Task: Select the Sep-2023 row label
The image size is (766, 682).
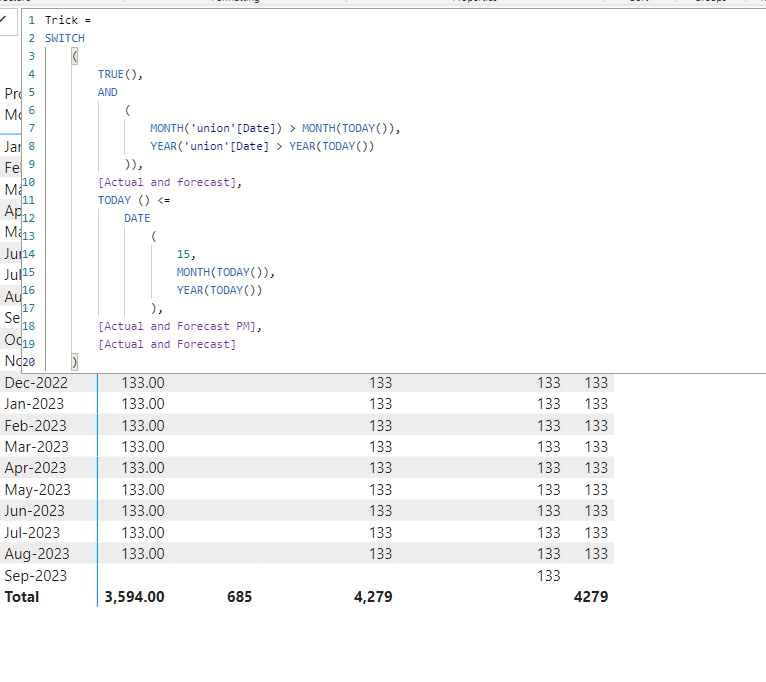Action: coord(36,575)
